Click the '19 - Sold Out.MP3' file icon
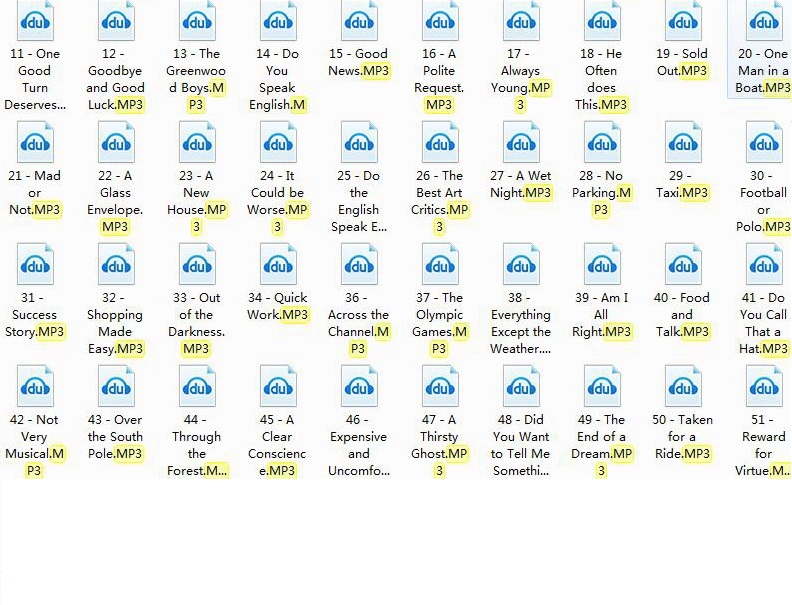Screen dimensions: 792x605 [x=683, y=21]
